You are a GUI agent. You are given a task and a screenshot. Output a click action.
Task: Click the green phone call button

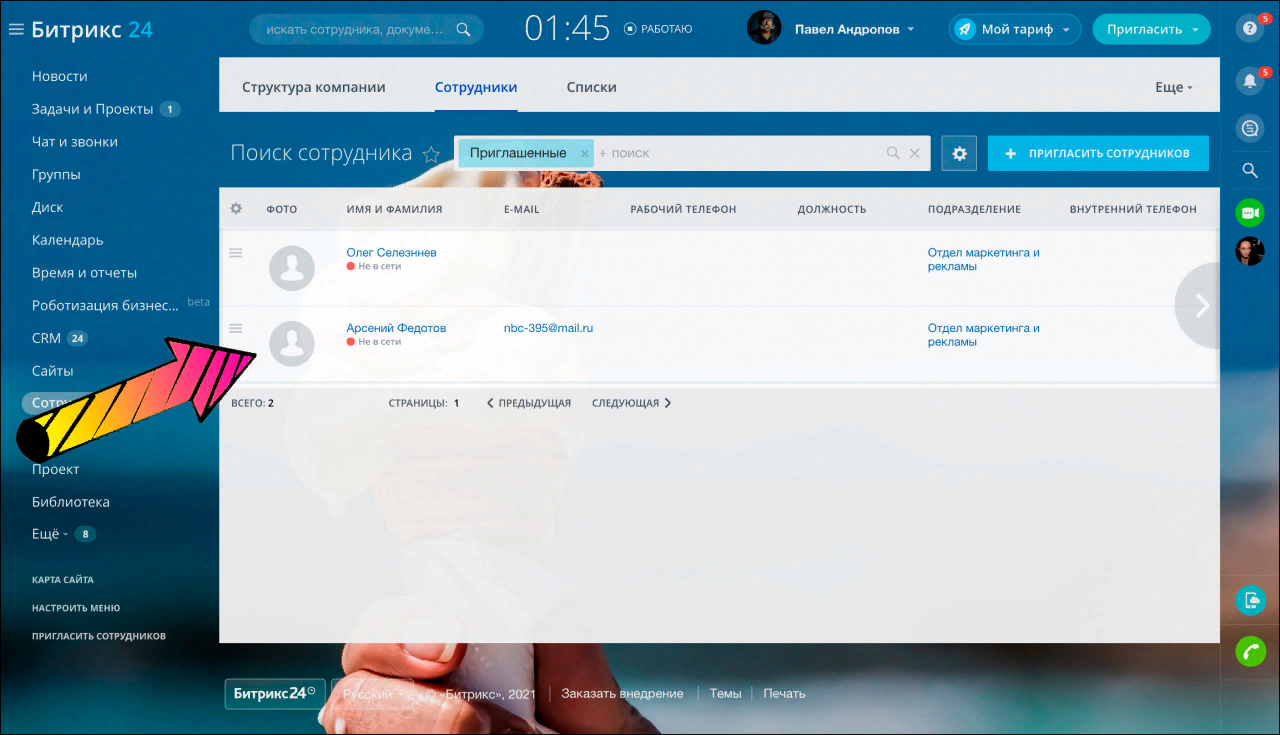1249,651
